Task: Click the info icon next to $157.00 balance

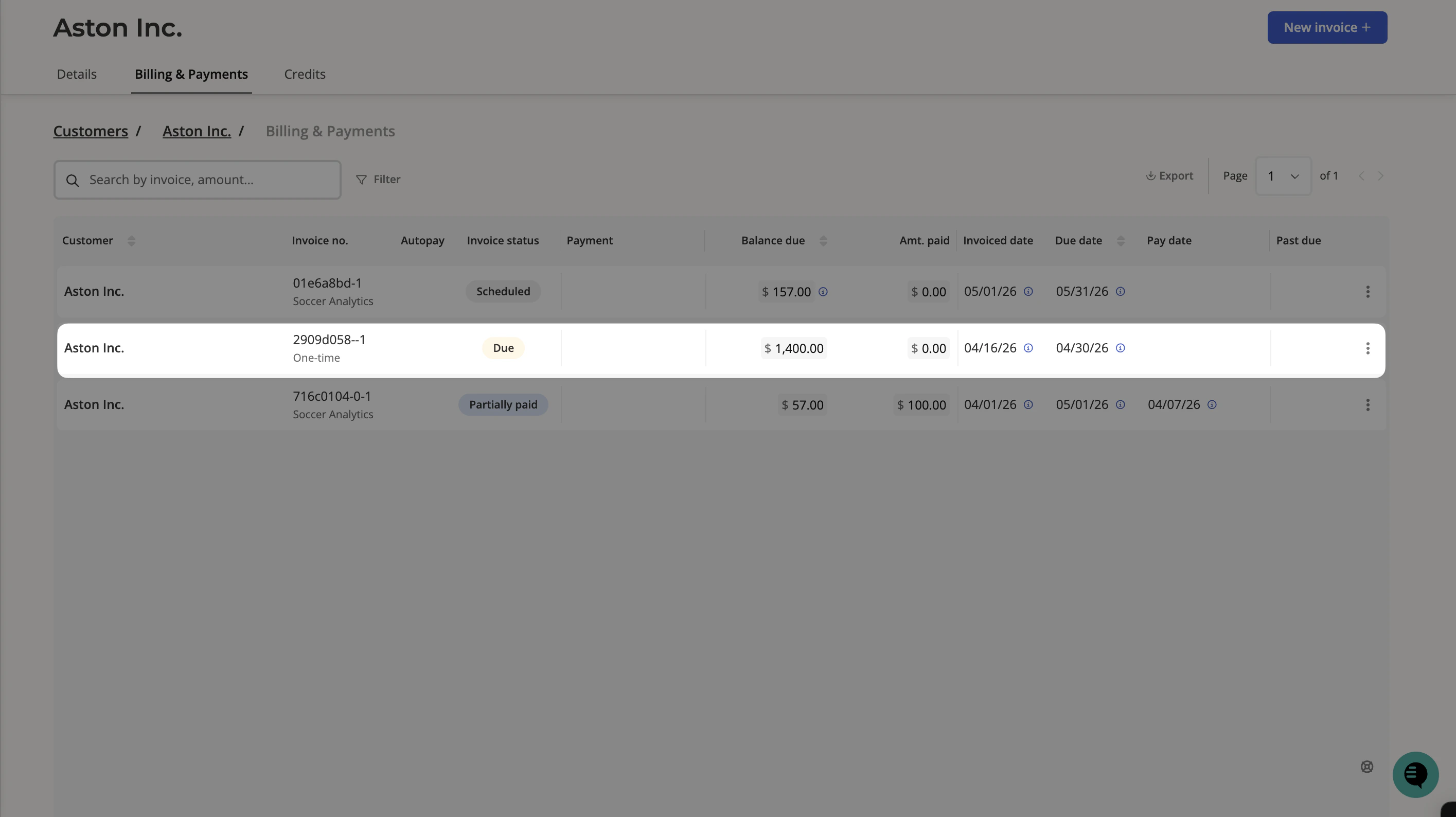Action: coord(824,292)
